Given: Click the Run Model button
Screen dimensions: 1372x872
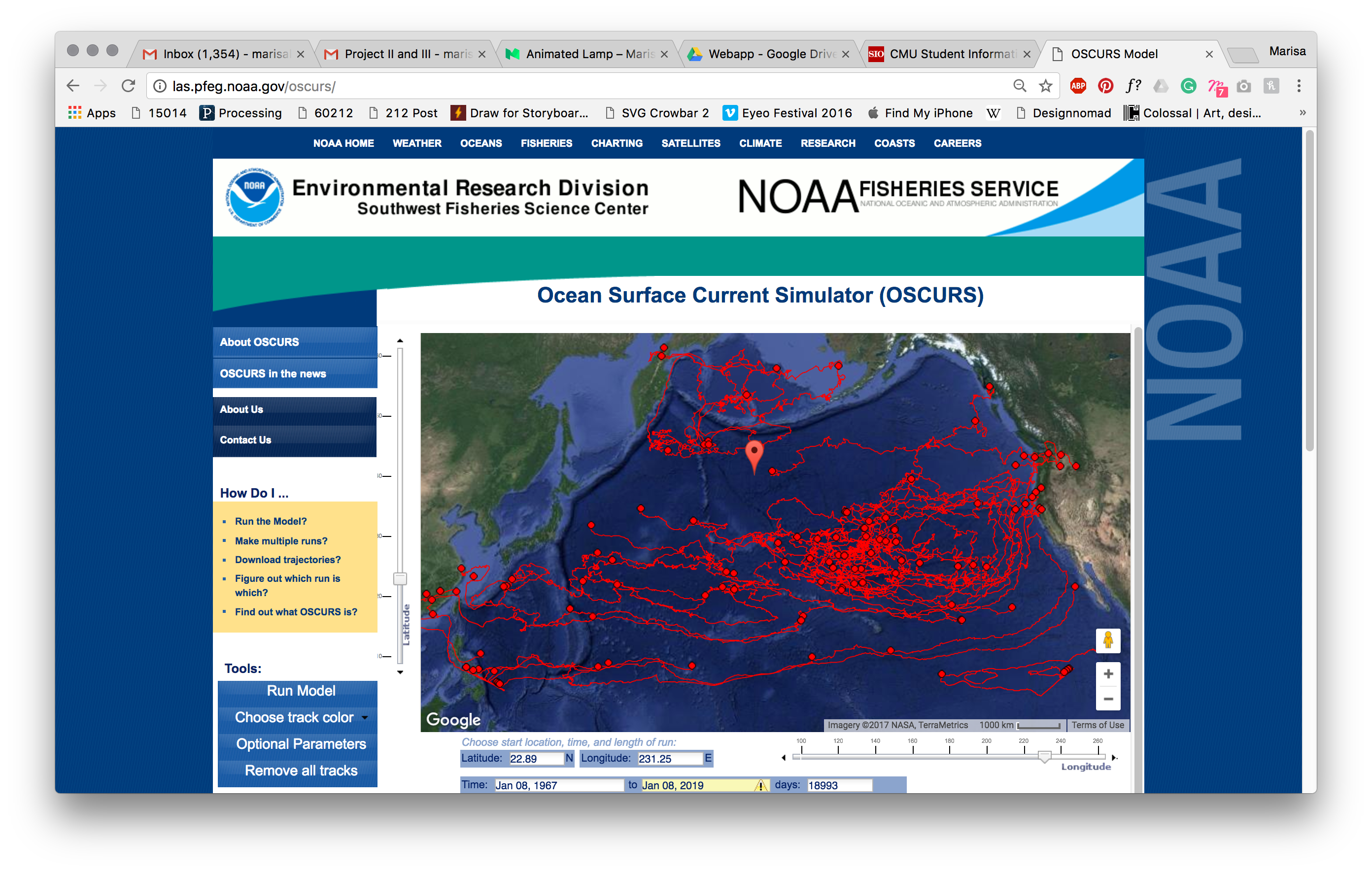Looking at the screenshot, I should tap(298, 691).
